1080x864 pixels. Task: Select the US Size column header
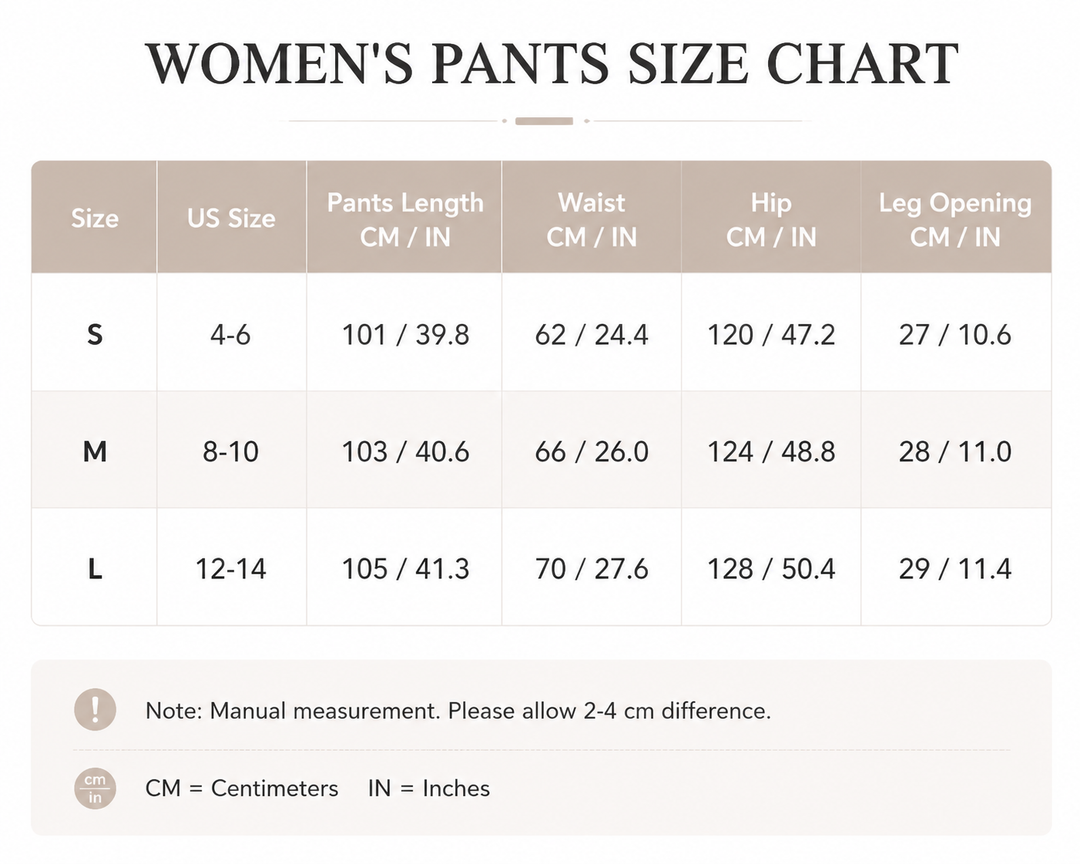click(x=231, y=218)
